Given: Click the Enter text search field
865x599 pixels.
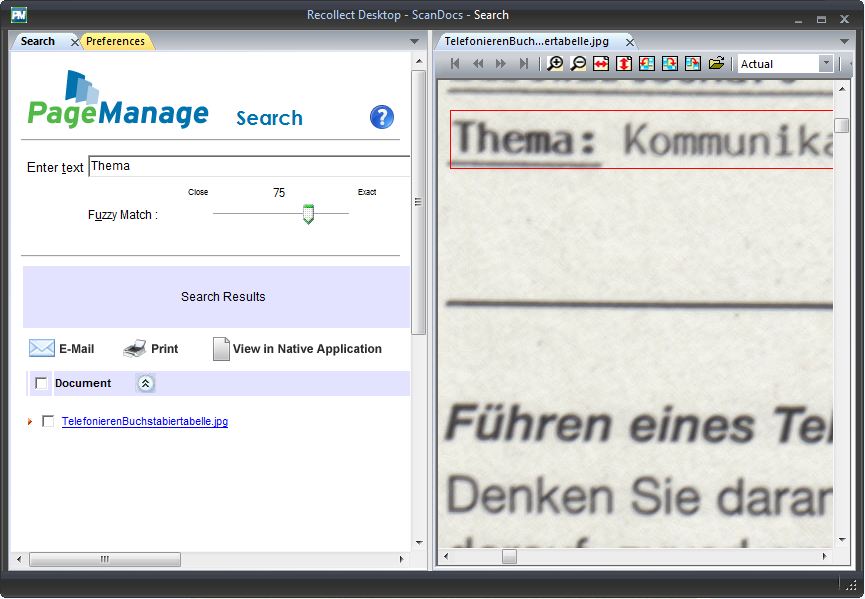Looking at the screenshot, I should click(248, 166).
